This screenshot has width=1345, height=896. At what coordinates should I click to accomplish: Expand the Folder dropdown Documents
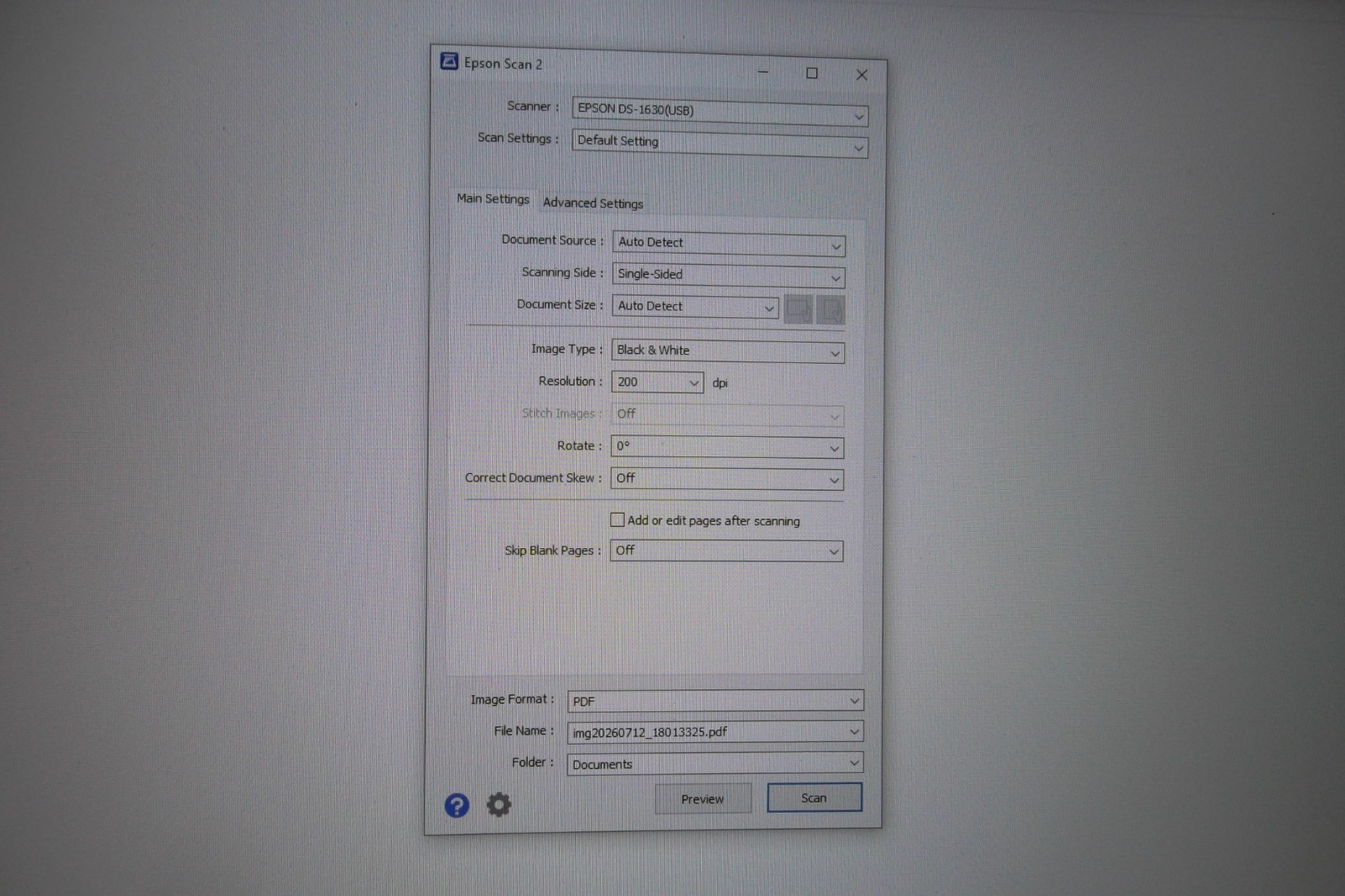coord(715,764)
